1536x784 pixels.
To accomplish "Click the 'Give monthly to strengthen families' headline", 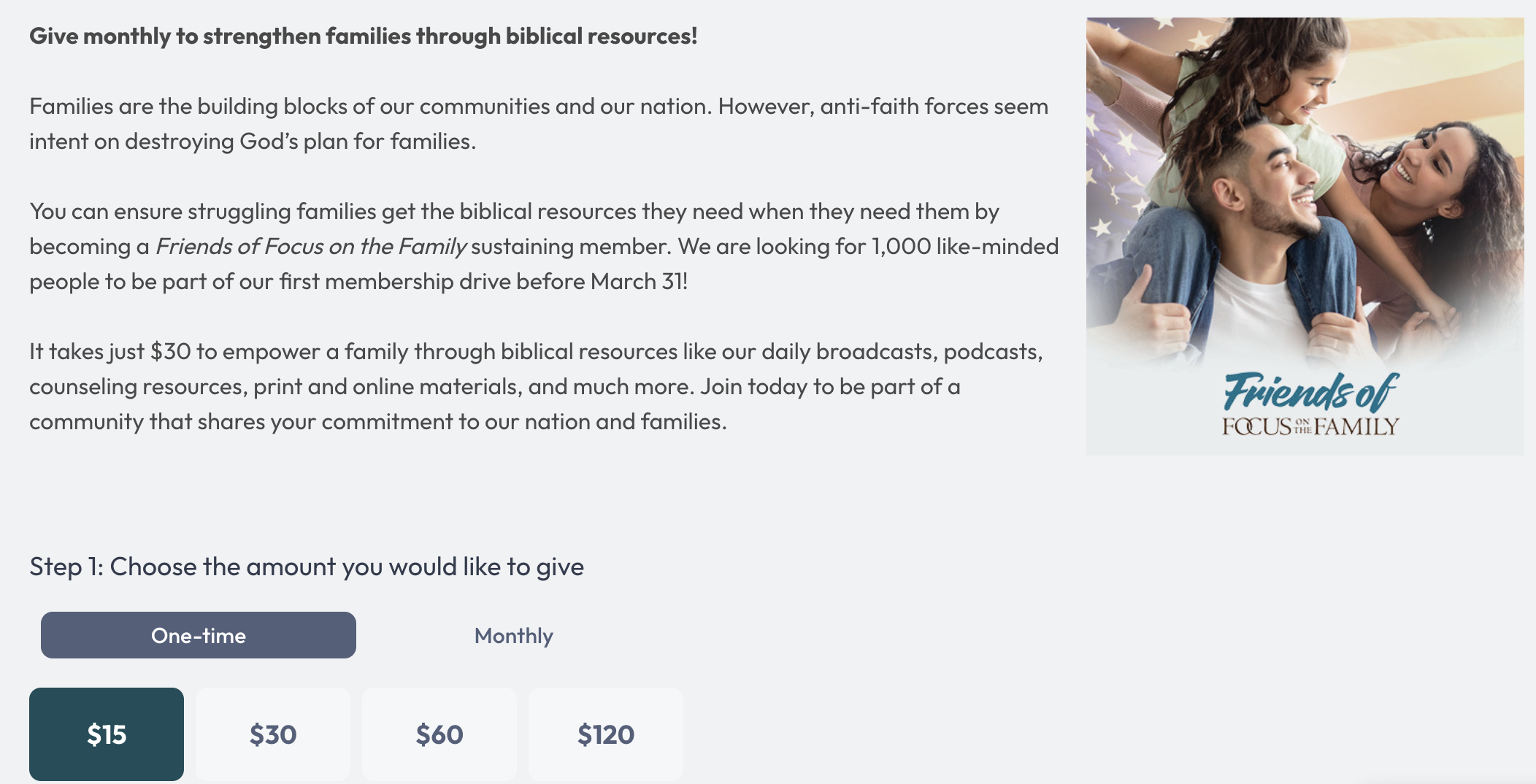I will point(363,36).
